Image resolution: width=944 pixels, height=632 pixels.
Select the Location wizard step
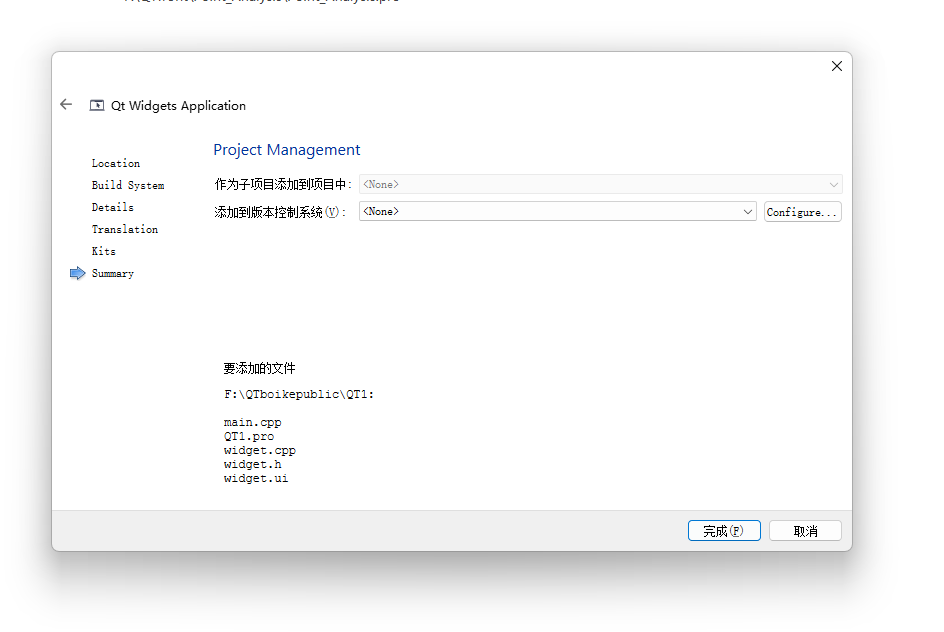pos(116,163)
